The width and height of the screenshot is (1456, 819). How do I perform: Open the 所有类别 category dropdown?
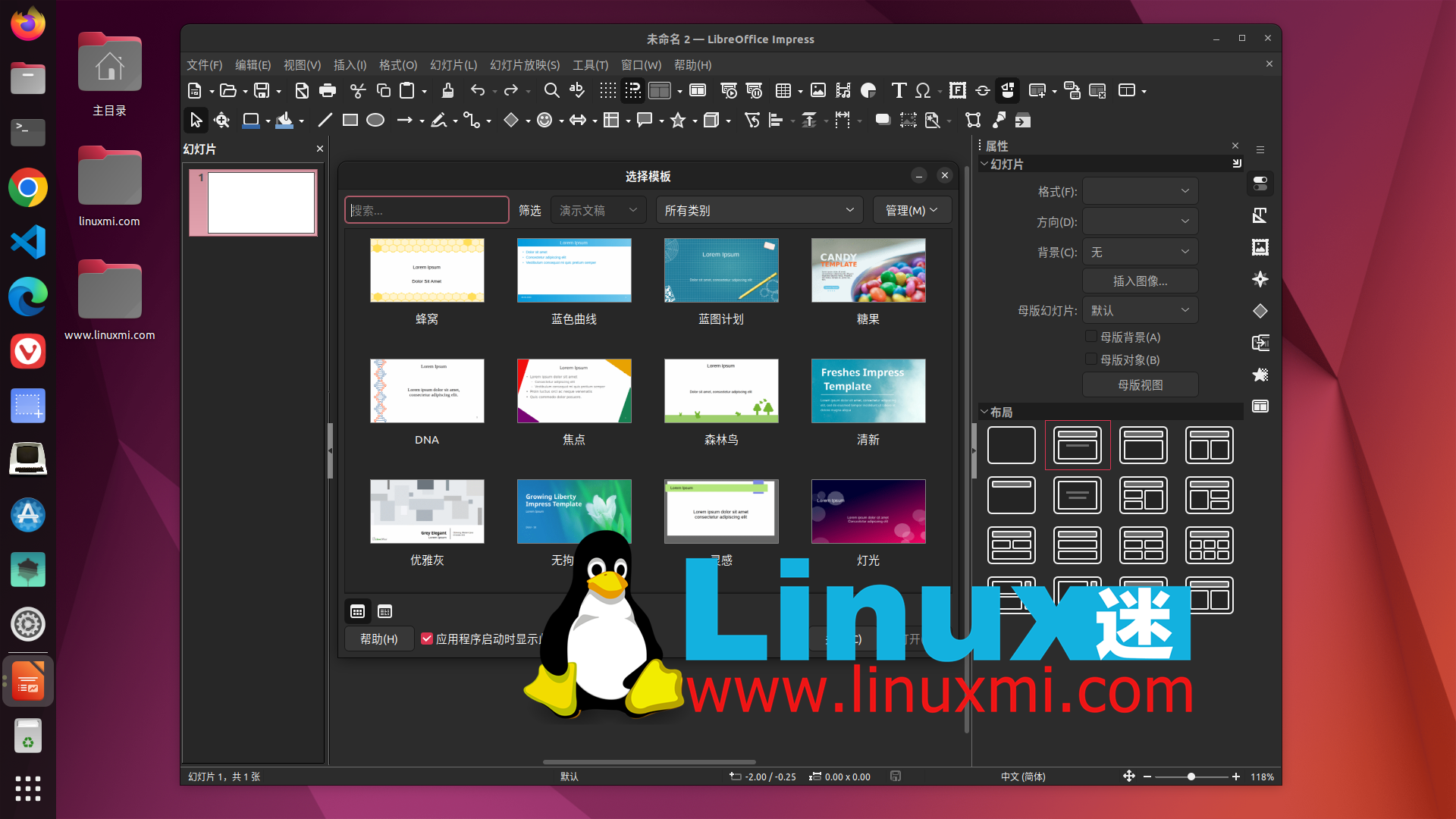click(x=759, y=210)
